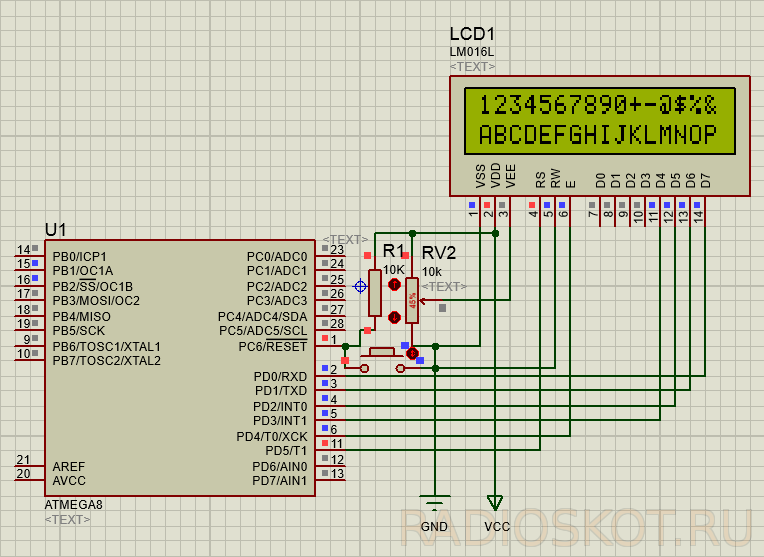
Task: Click the PD6/AIN0 pin label
Action: tap(280, 466)
